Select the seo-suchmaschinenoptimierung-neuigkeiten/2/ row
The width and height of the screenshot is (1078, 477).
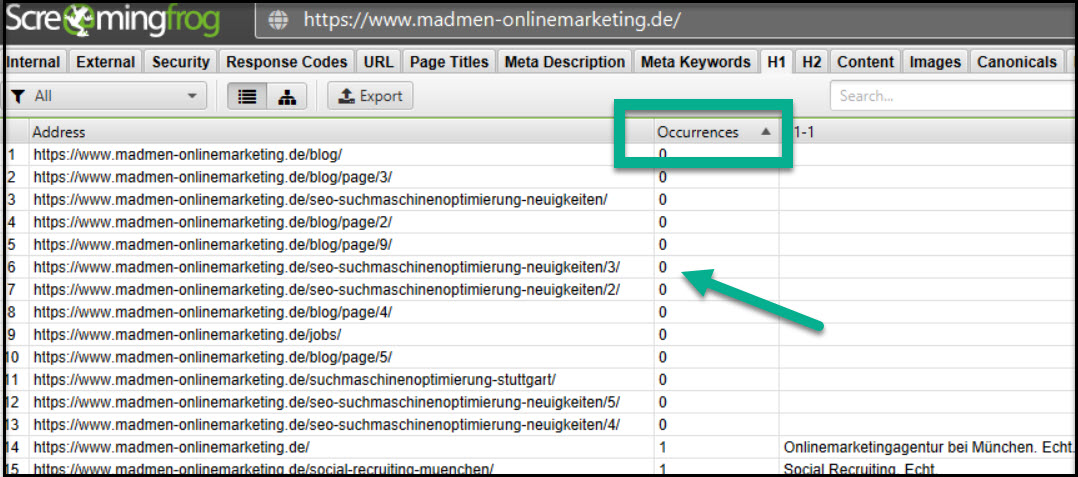327,289
